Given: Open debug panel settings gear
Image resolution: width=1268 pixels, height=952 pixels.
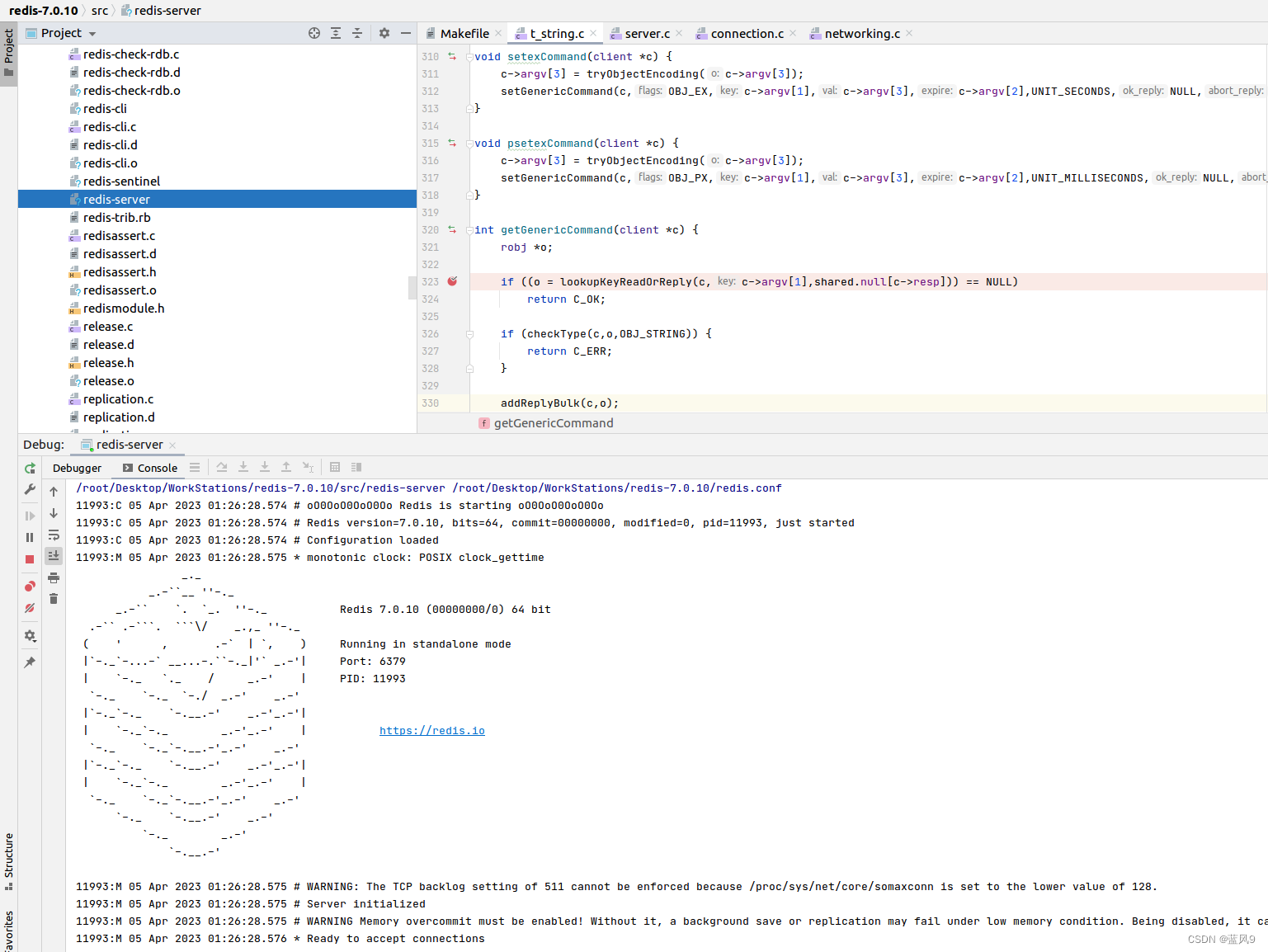Looking at the screenshot, I should (x=30, y=636).
